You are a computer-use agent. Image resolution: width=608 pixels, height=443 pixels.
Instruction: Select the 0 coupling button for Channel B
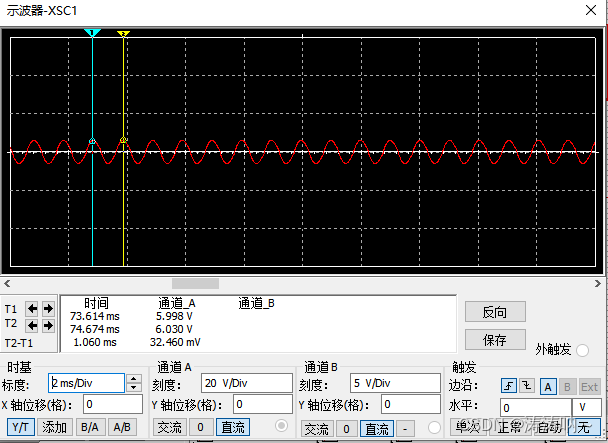347,429
